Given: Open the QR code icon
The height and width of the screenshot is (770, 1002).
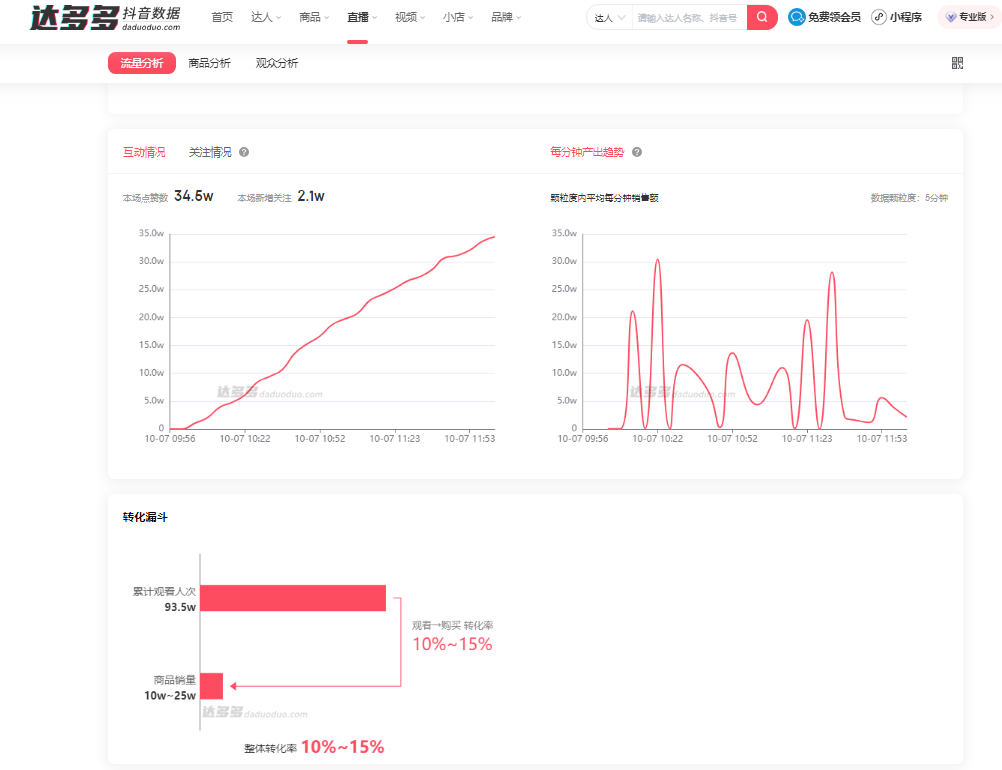Looking at the screenshot, I should point(957,63).
